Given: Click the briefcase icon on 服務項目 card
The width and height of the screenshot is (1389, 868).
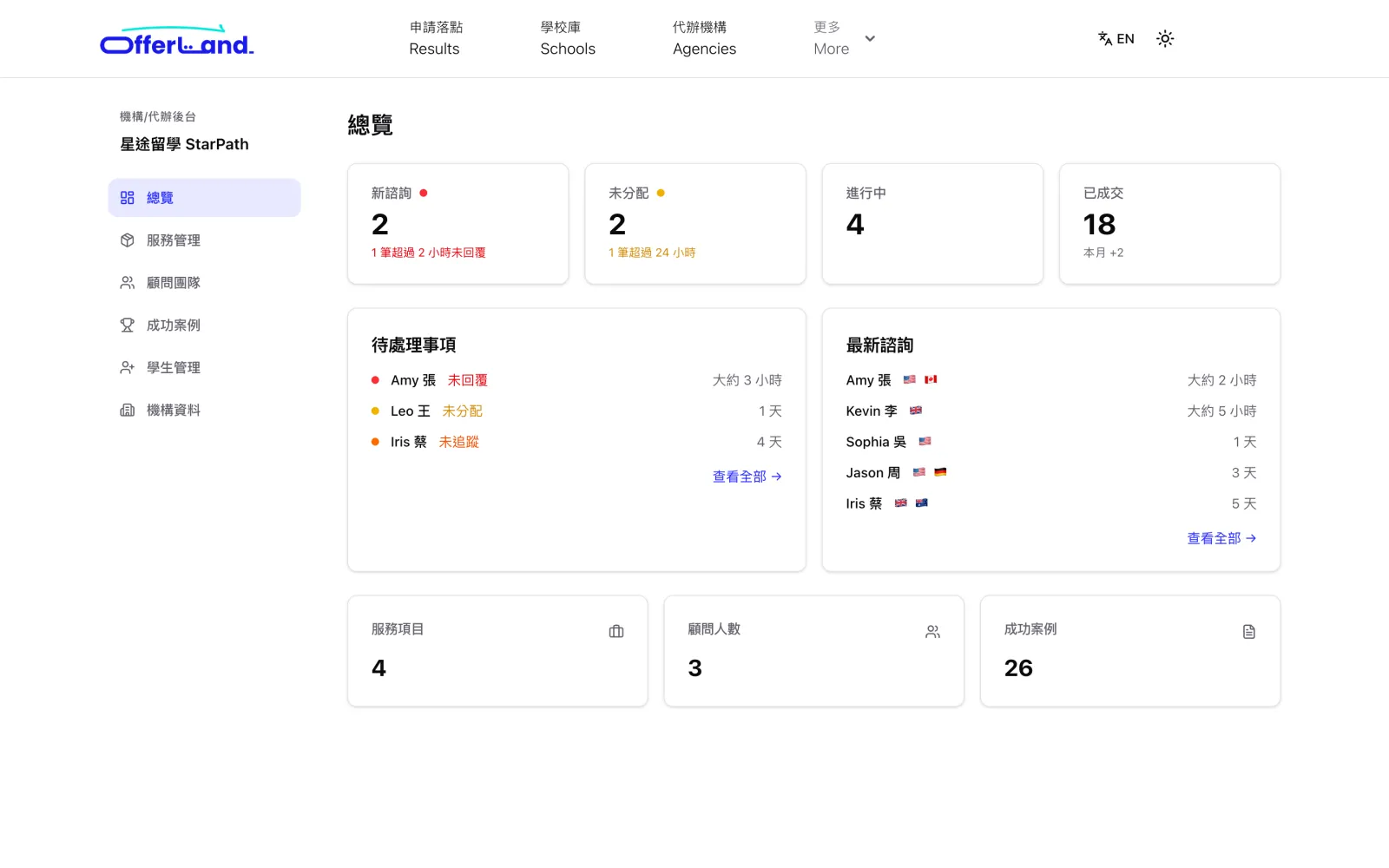Looking at the screenshot, I should 616,632.
